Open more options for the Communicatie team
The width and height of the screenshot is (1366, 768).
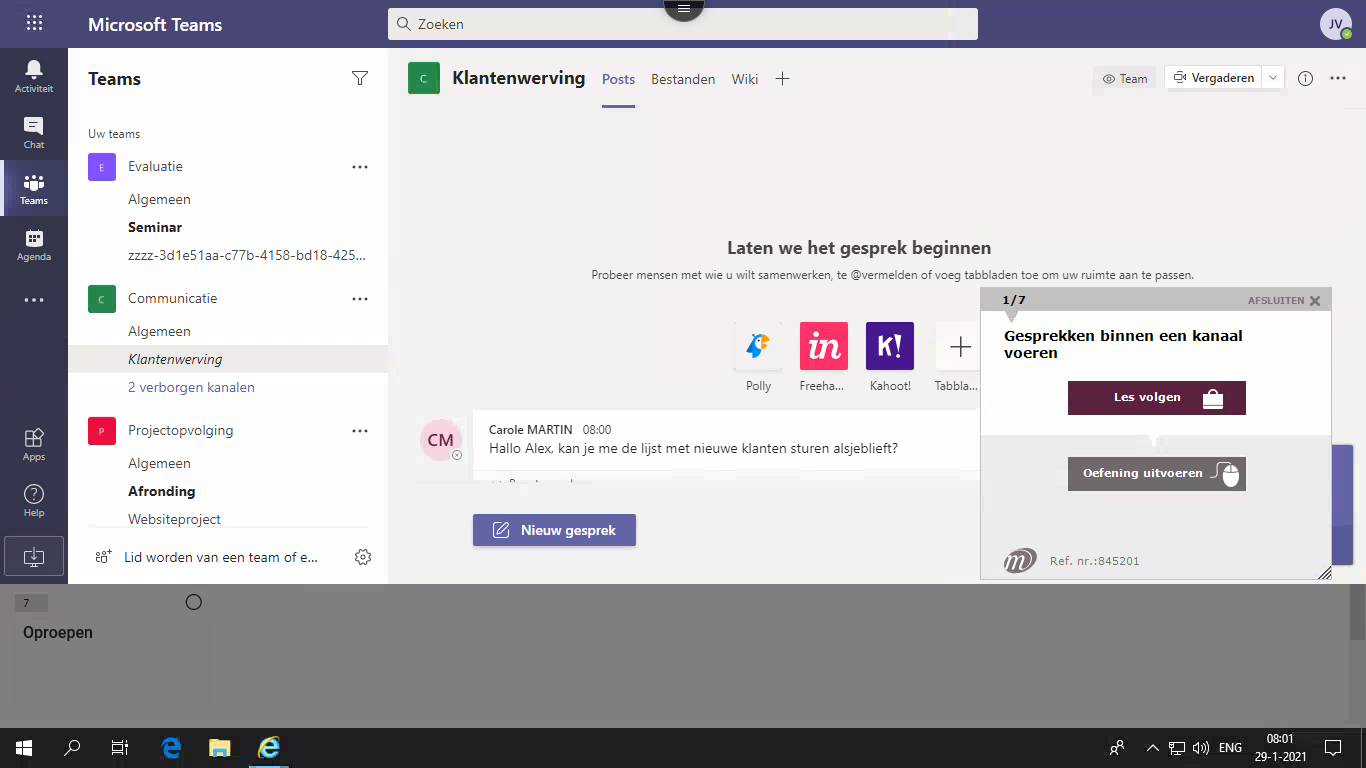[359, 297]
